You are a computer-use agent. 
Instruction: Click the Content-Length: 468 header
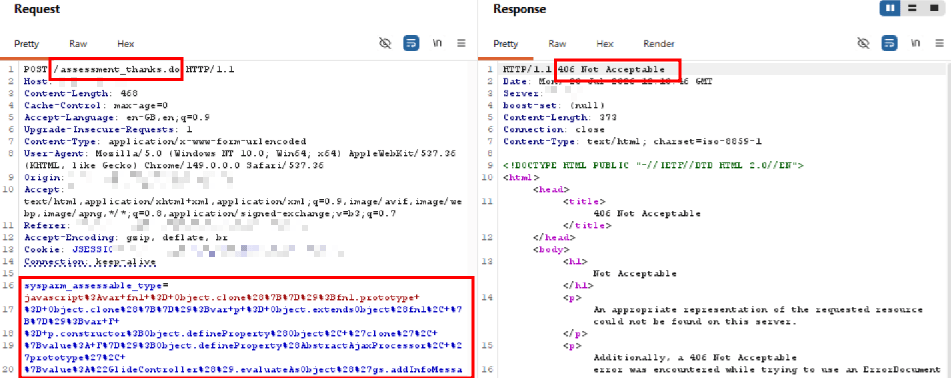point(81,93)
